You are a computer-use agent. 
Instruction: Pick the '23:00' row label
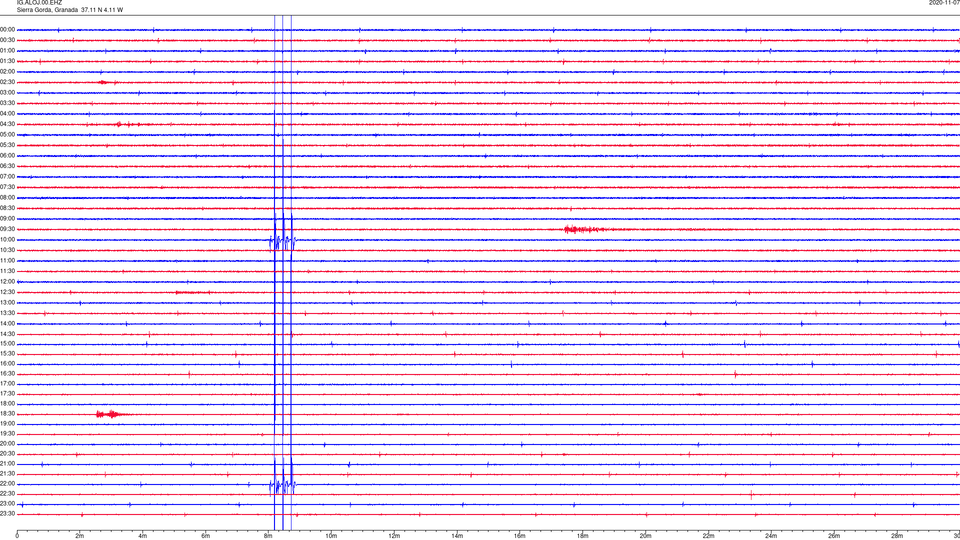click(x=7, y=504)
